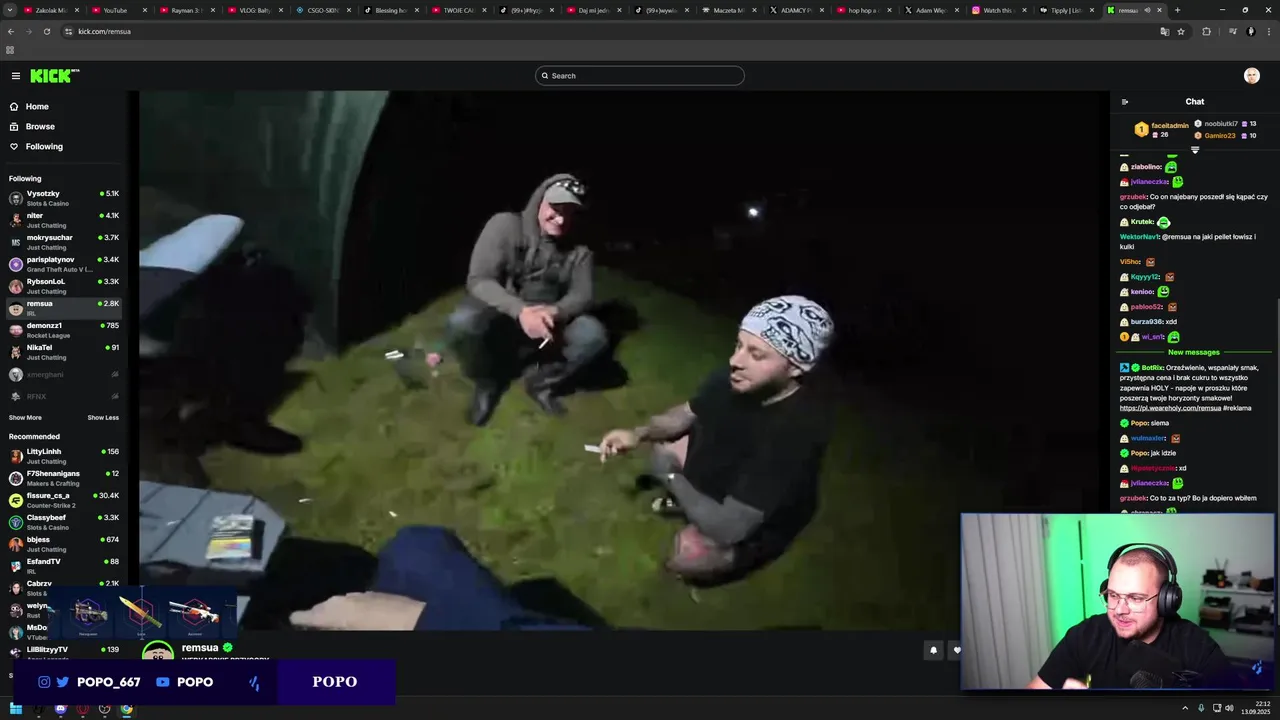The image size is (1280, 720).
Task: Collapse list with Show Less
Action: tap(103, 418)
